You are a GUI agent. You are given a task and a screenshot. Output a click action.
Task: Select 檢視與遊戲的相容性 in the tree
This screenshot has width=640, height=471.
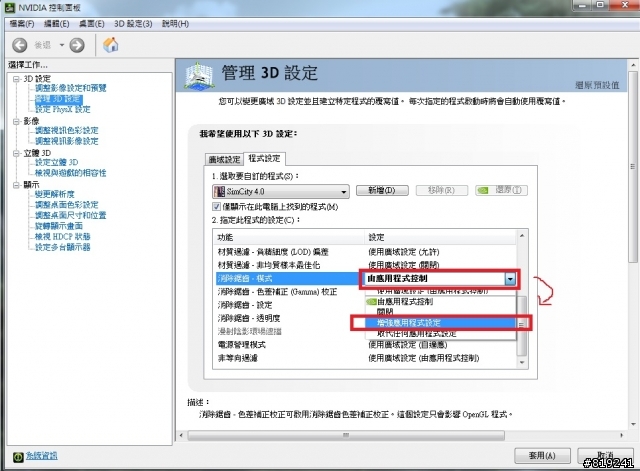click(x=71, y=173)
